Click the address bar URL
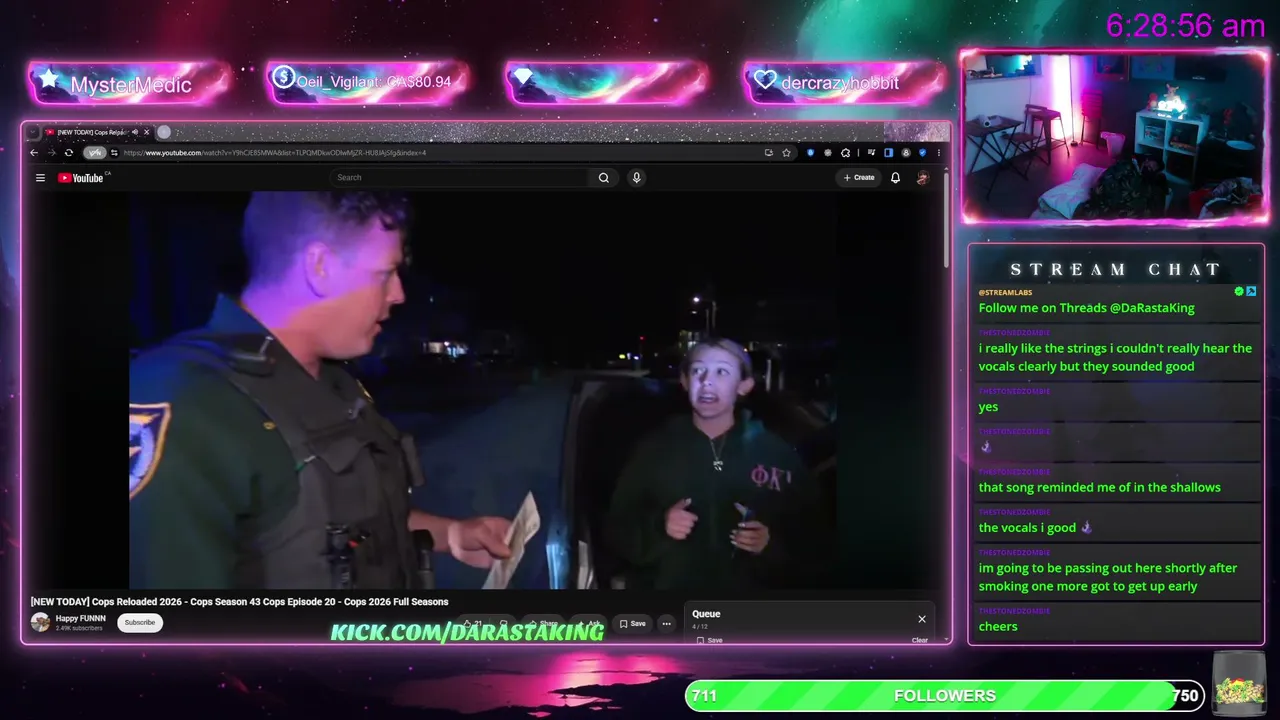 point(275,153)
